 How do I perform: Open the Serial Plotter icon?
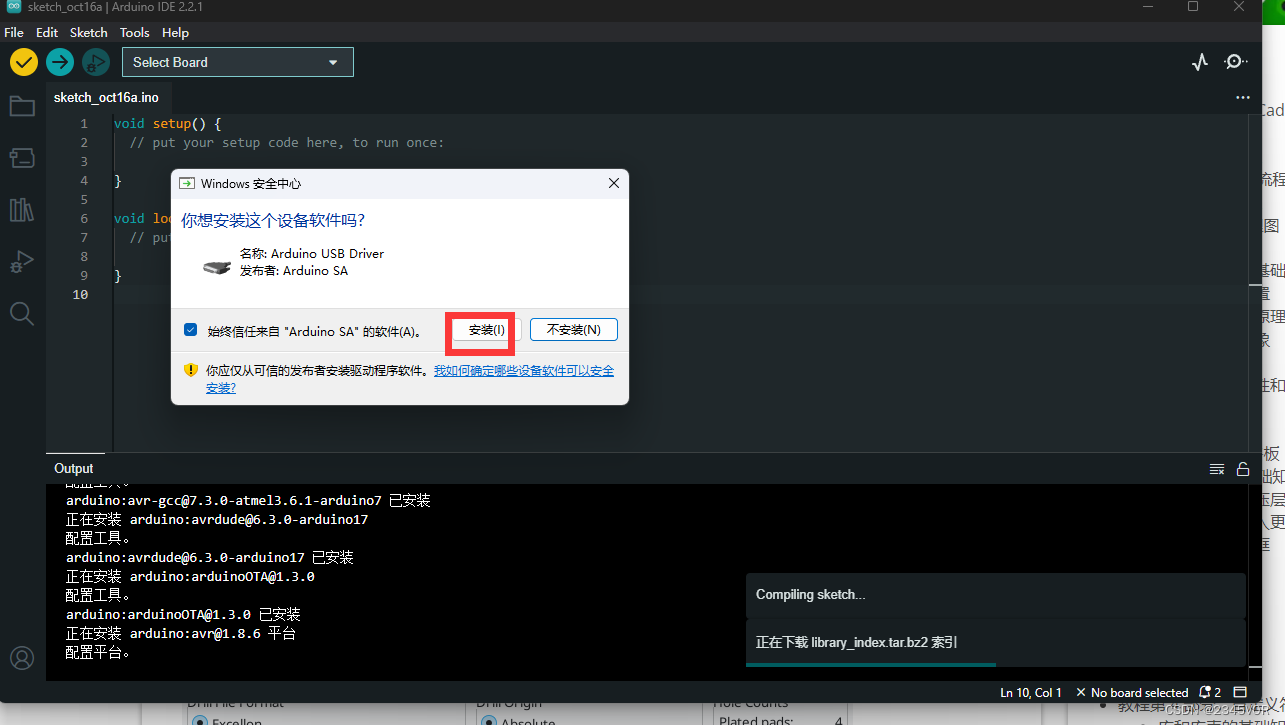(x=1200, y=62)
